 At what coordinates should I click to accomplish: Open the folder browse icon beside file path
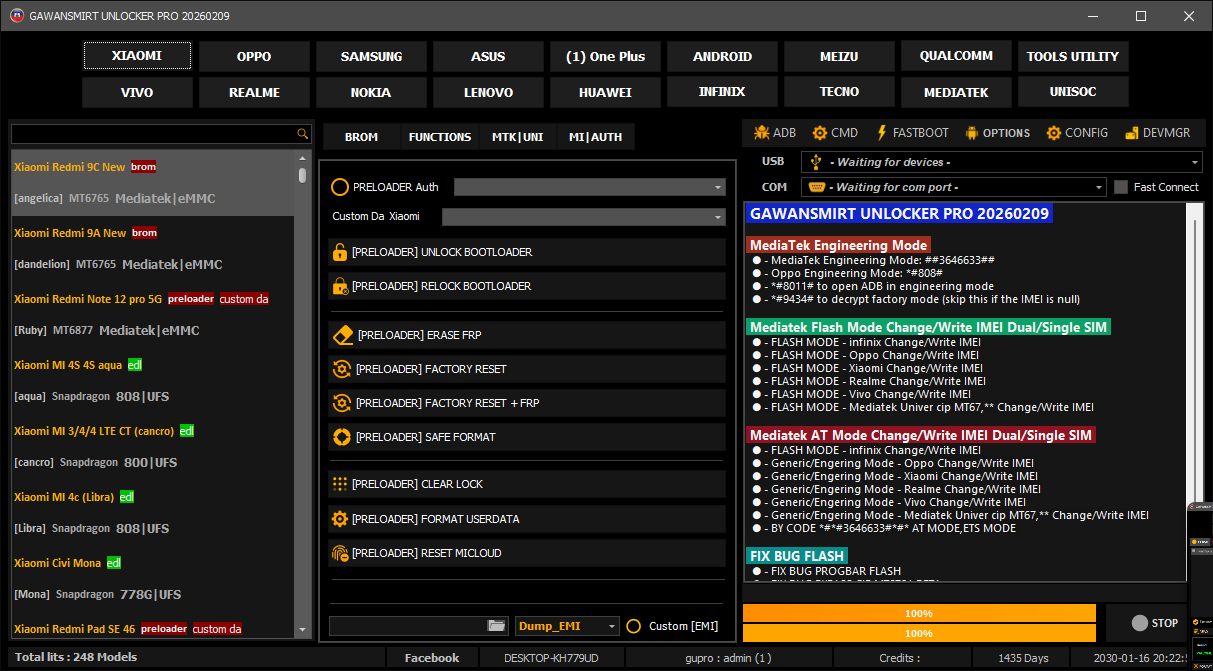pos(497,626)
